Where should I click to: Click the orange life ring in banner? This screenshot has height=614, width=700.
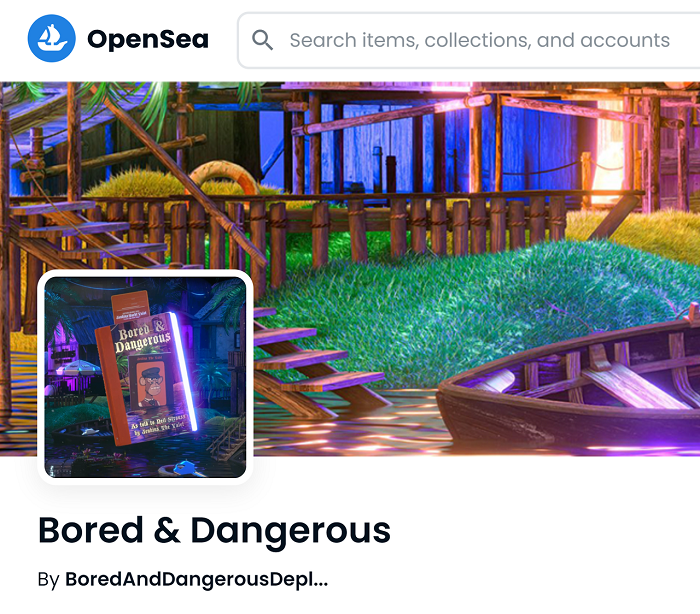[225, 175]
